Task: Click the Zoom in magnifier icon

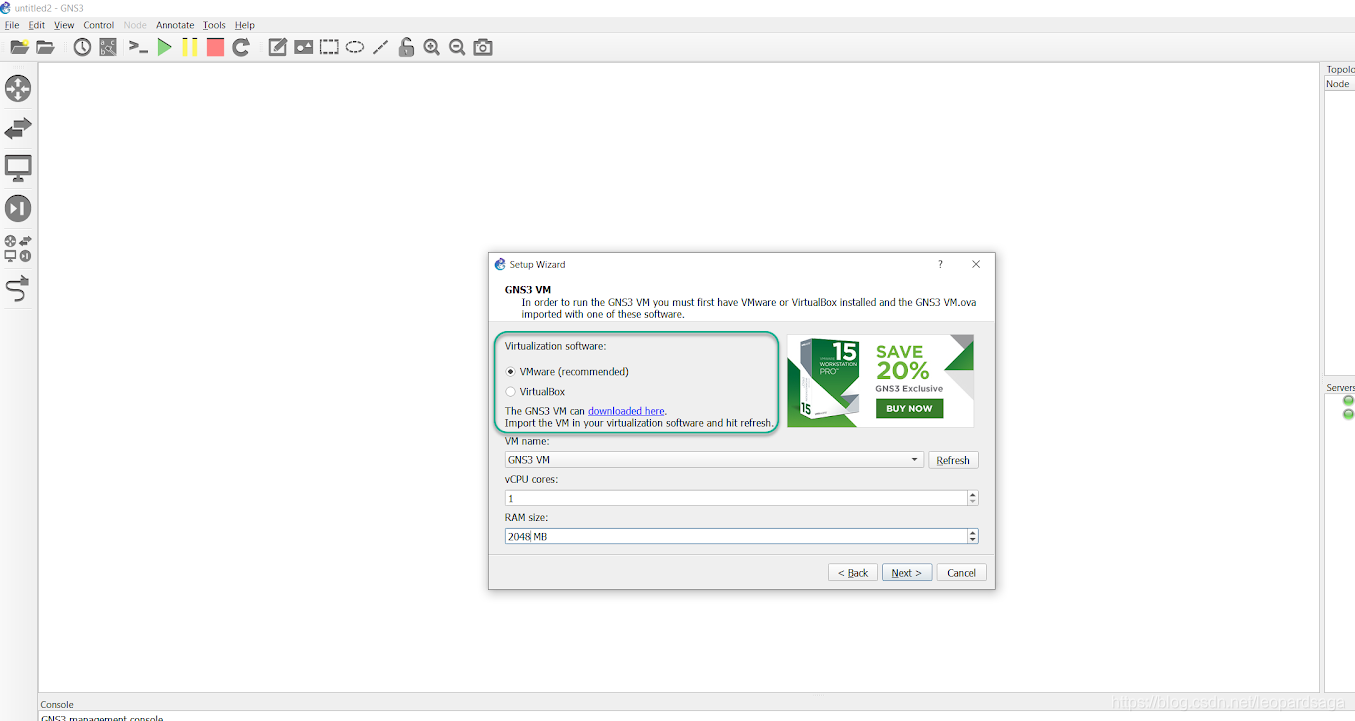Action: tap(432, 47)
